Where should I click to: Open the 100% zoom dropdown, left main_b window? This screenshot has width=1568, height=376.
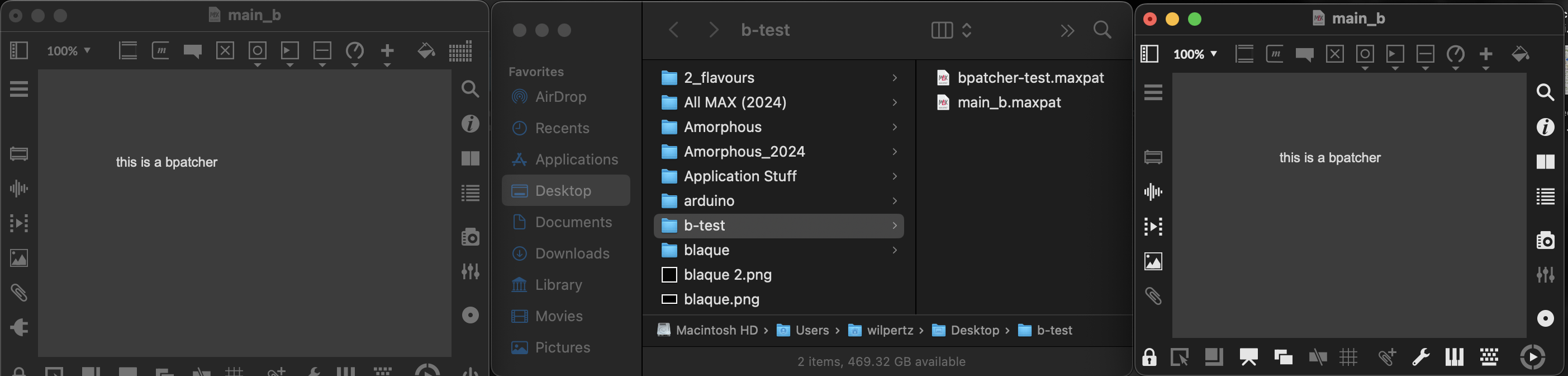[69, 50]
